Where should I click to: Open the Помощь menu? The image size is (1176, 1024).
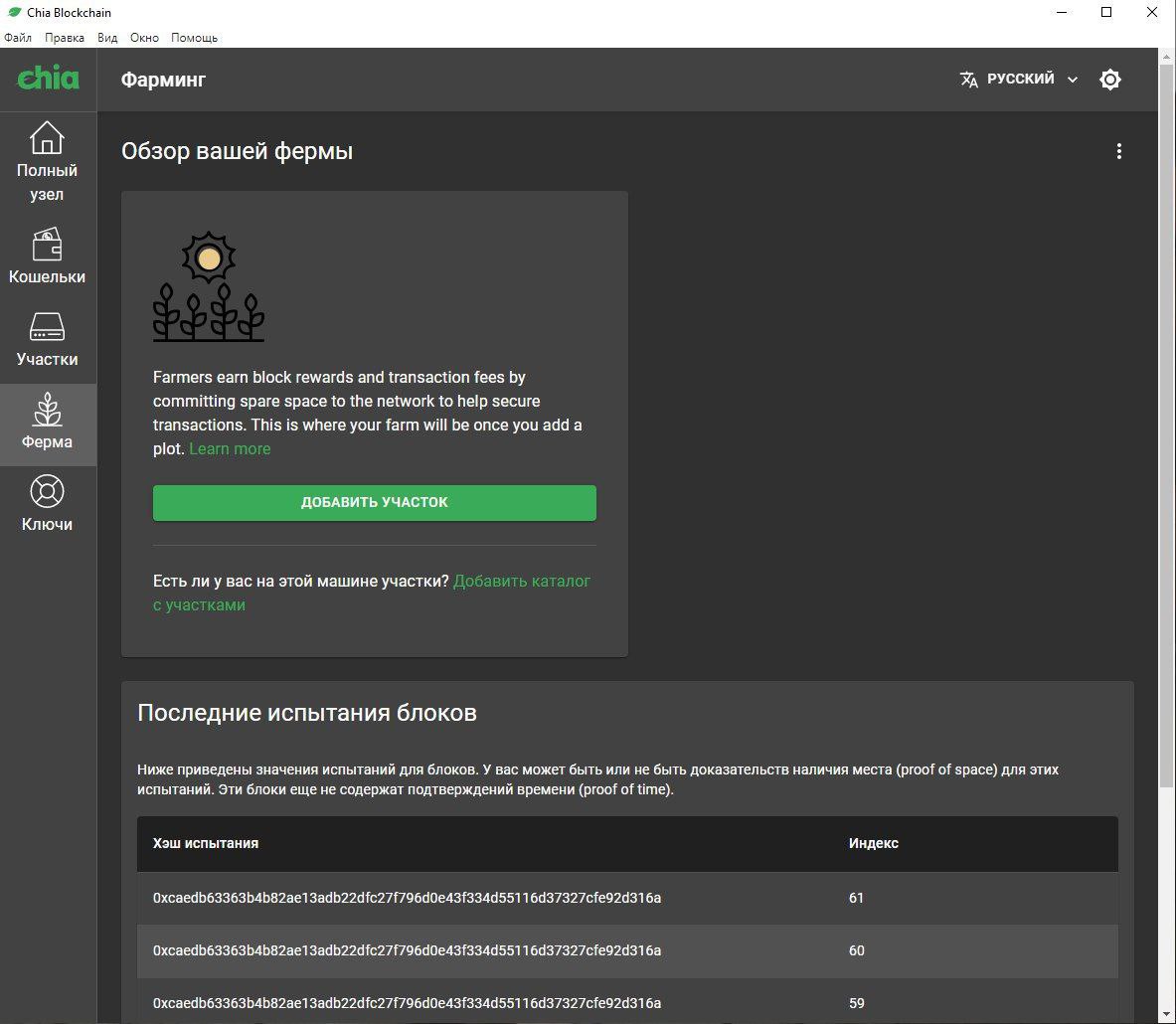[194, 38]
